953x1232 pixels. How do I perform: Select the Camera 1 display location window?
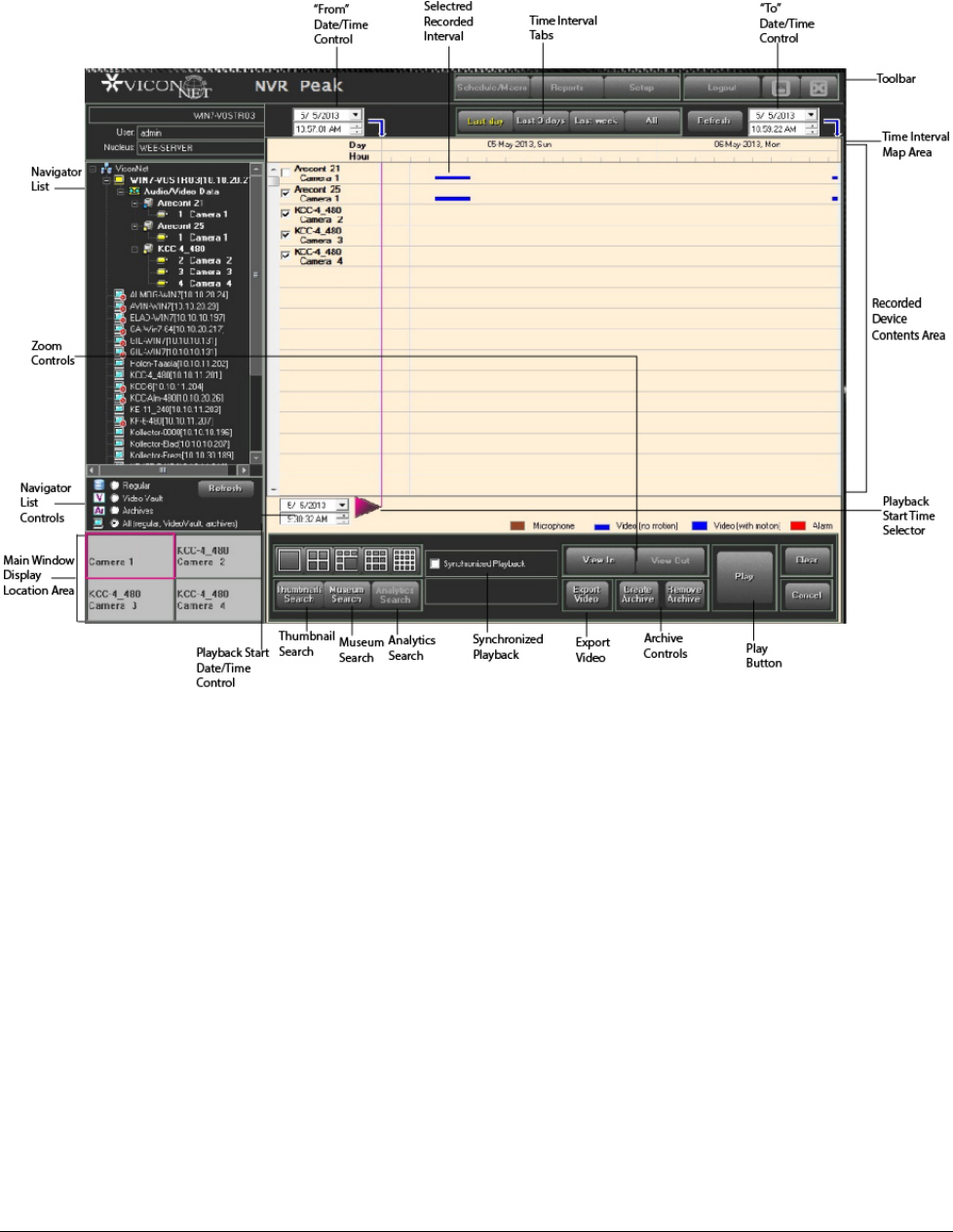coord(130,557)
